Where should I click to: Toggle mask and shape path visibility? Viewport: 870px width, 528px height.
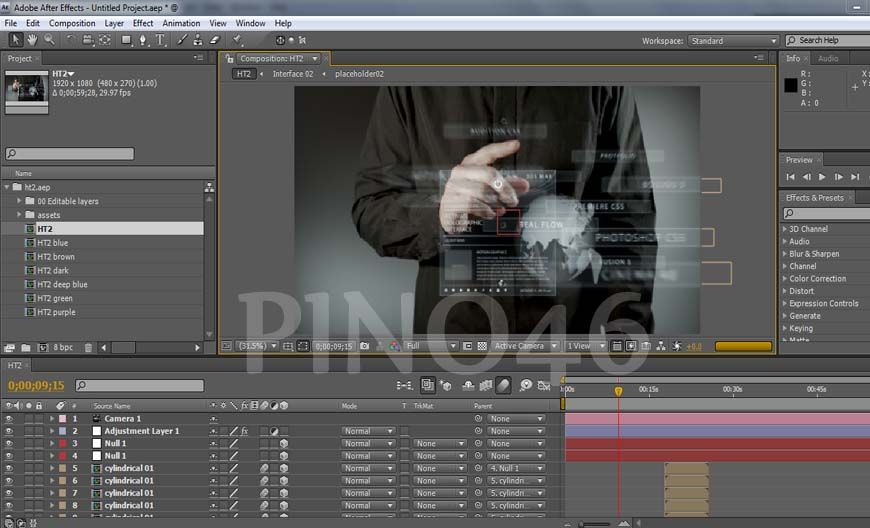pos(303,346)
